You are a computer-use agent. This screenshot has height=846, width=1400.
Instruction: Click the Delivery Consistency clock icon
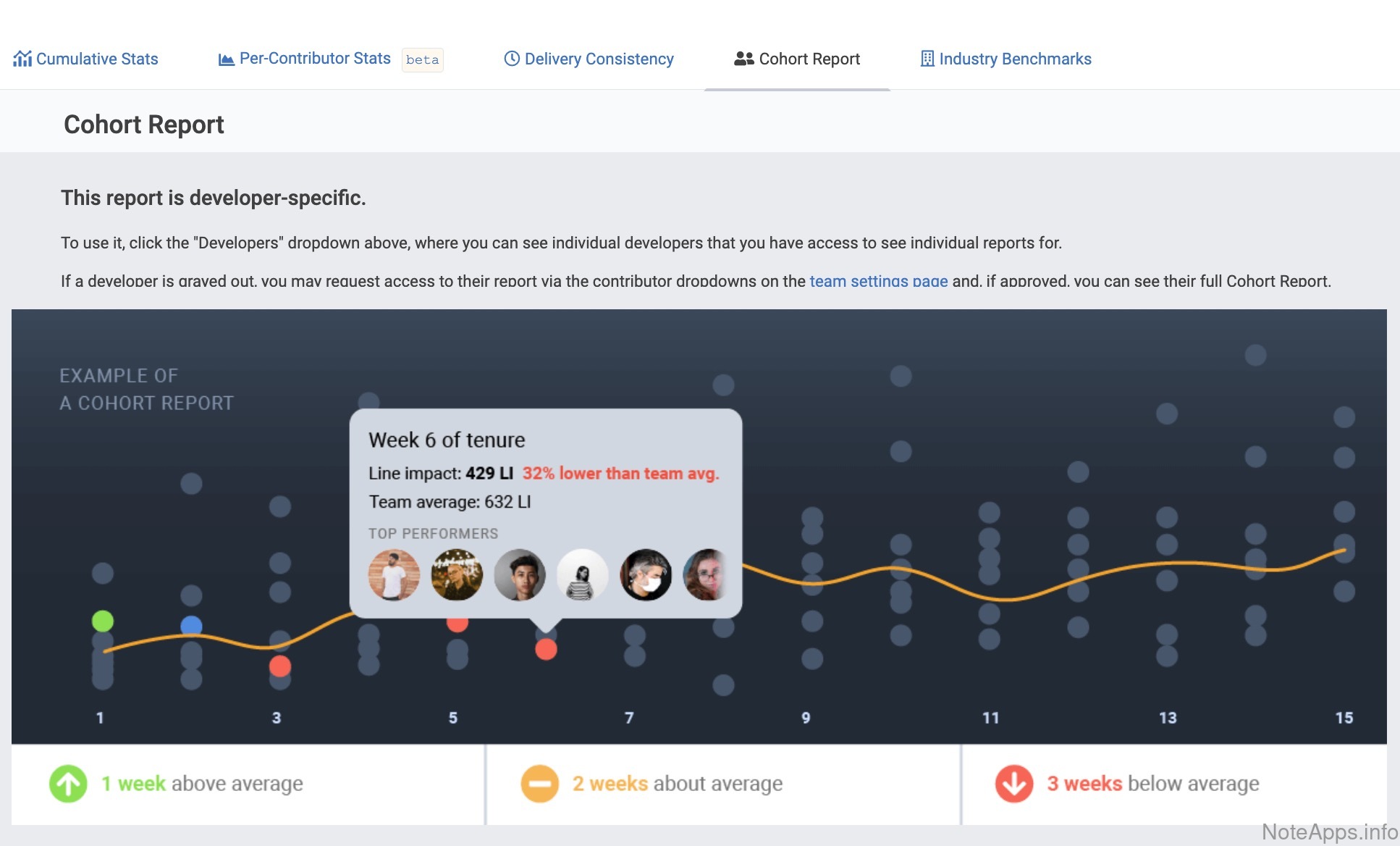coord(512,59)
